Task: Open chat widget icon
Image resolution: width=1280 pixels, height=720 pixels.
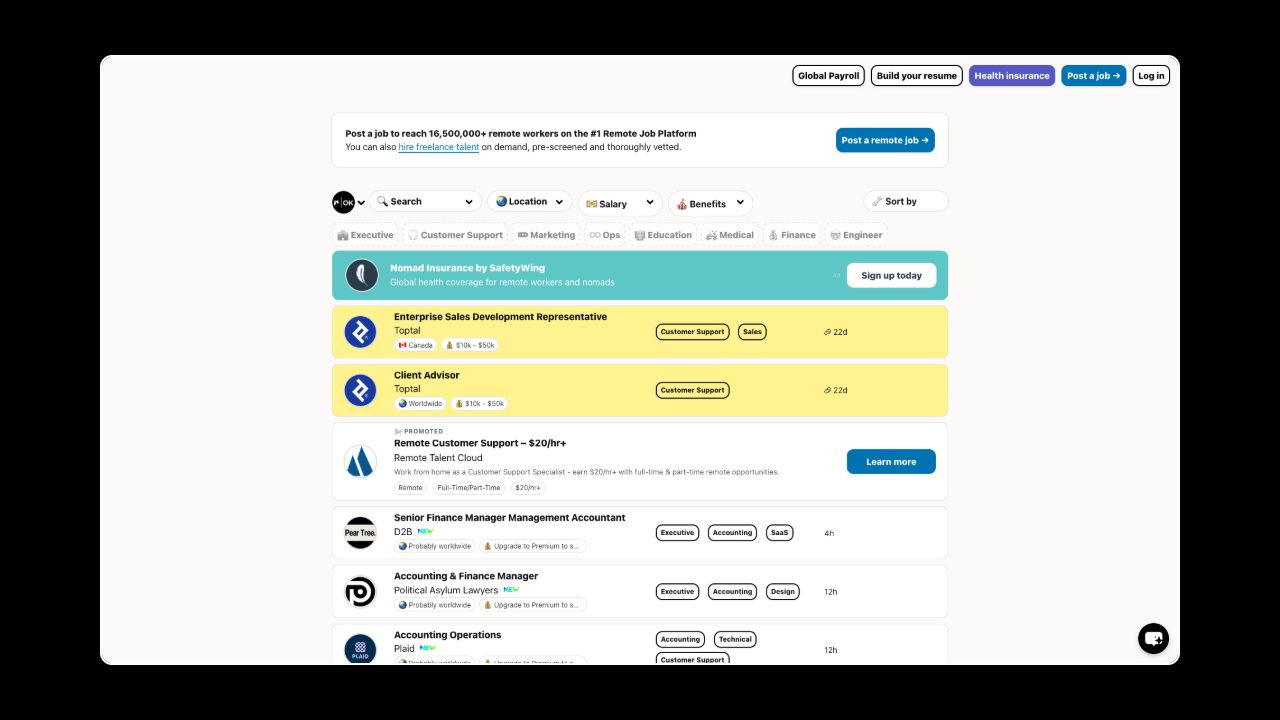Action: tap(1153, 638)
